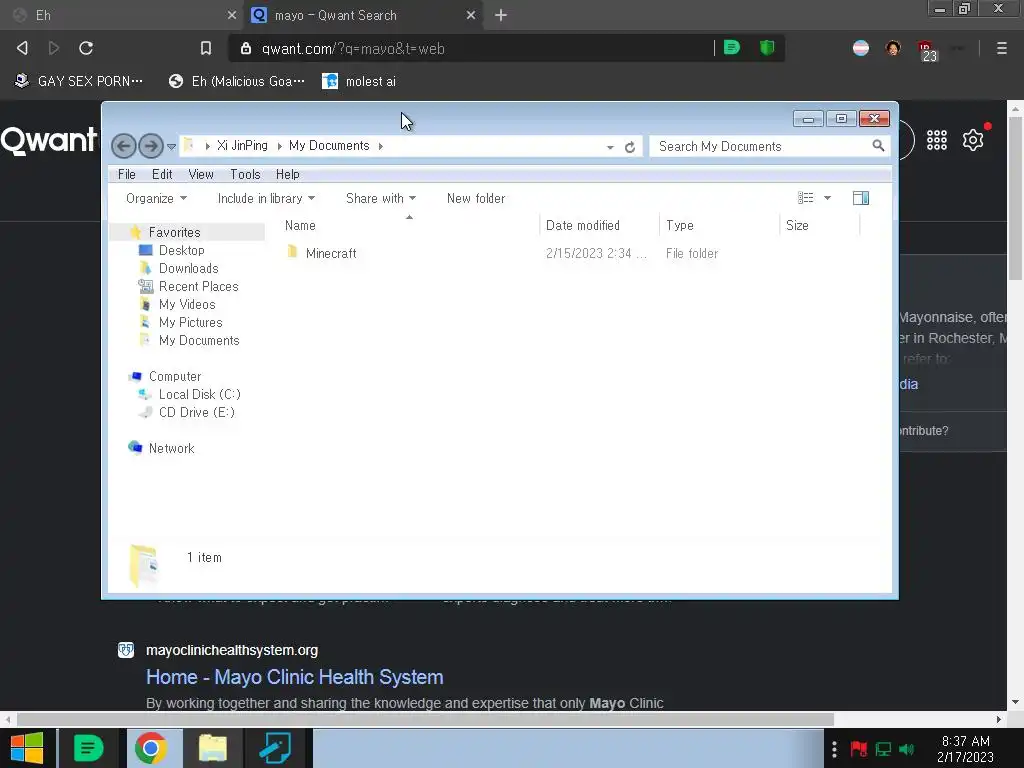
Task: Click Xi JinPing in the breadcrumb path
Action: click(x=242, y=146)
